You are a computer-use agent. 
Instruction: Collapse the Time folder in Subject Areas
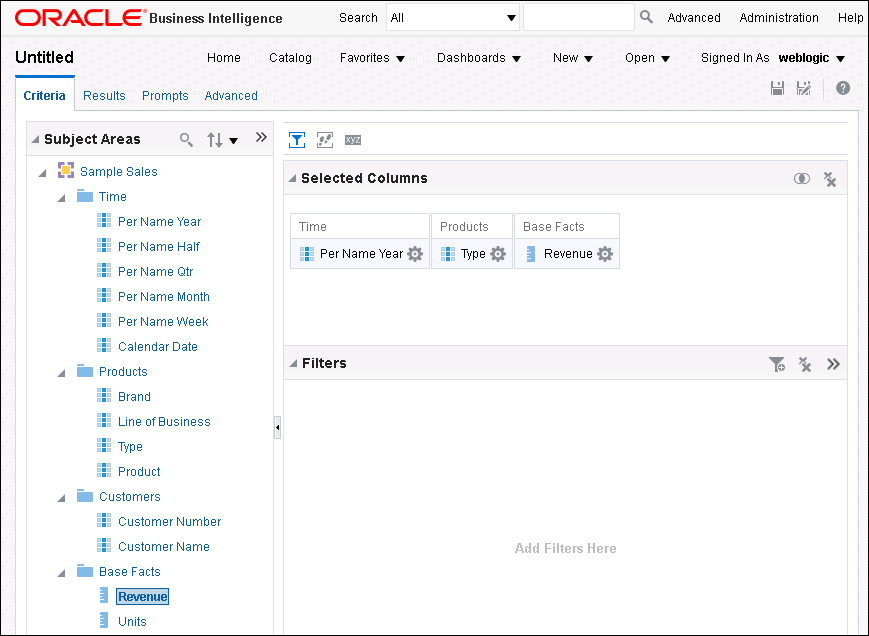pyautogui.click(x=61, y=196)
